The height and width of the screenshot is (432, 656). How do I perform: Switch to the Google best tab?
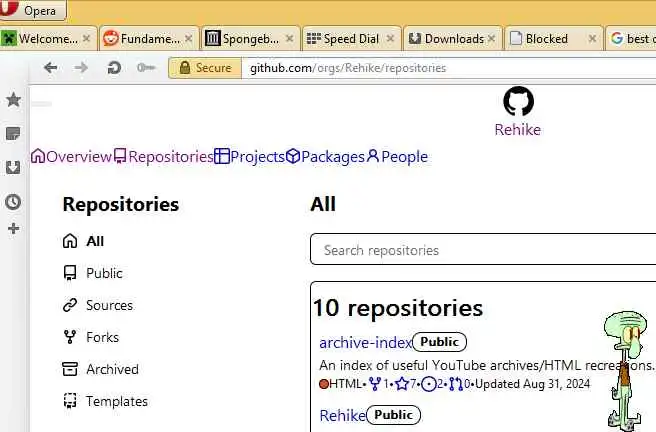tap(632, 39)
